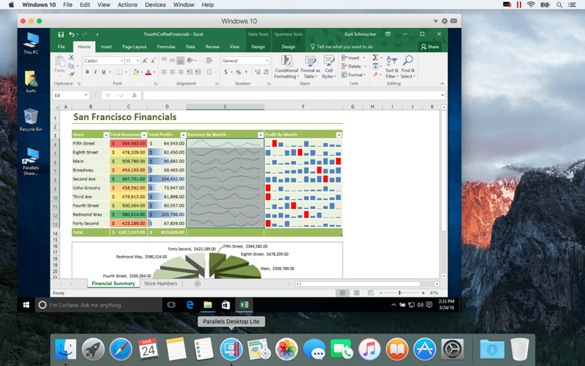Screen dimensions: 585x366
Task: Click the Increase Decimal icon
Action: click(x=257, y=72)
